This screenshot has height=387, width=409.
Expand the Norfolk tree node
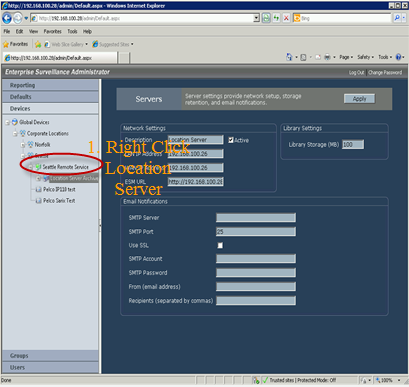tap(23, 145)
